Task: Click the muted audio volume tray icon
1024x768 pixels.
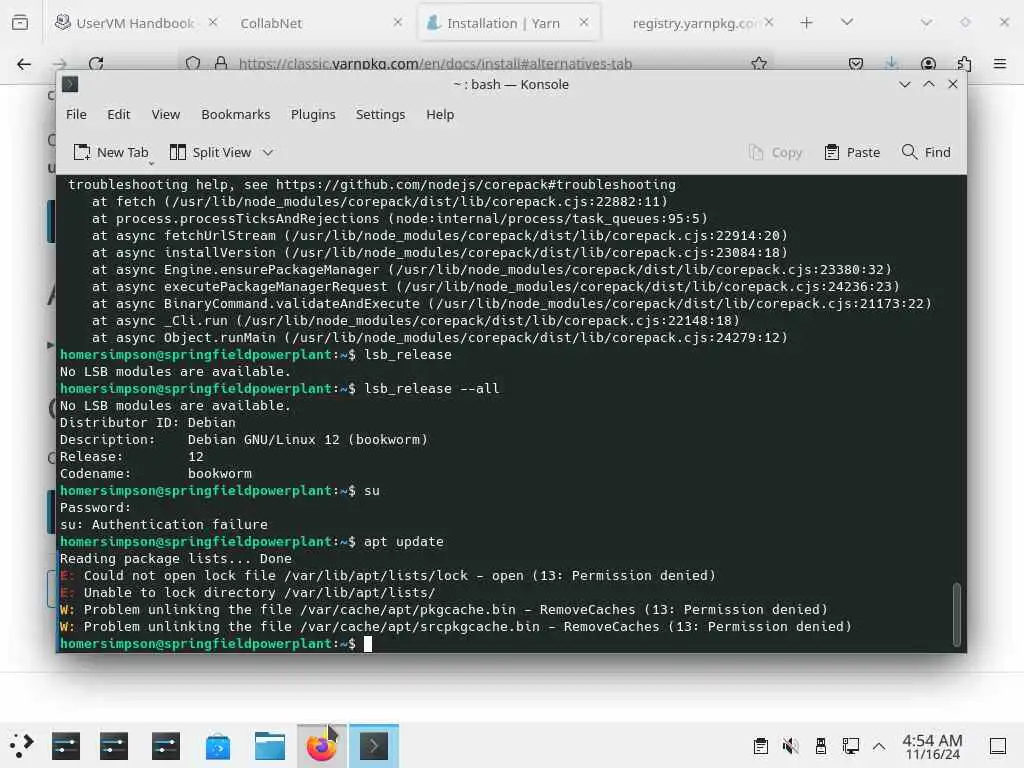Action: tap(791, 746)
